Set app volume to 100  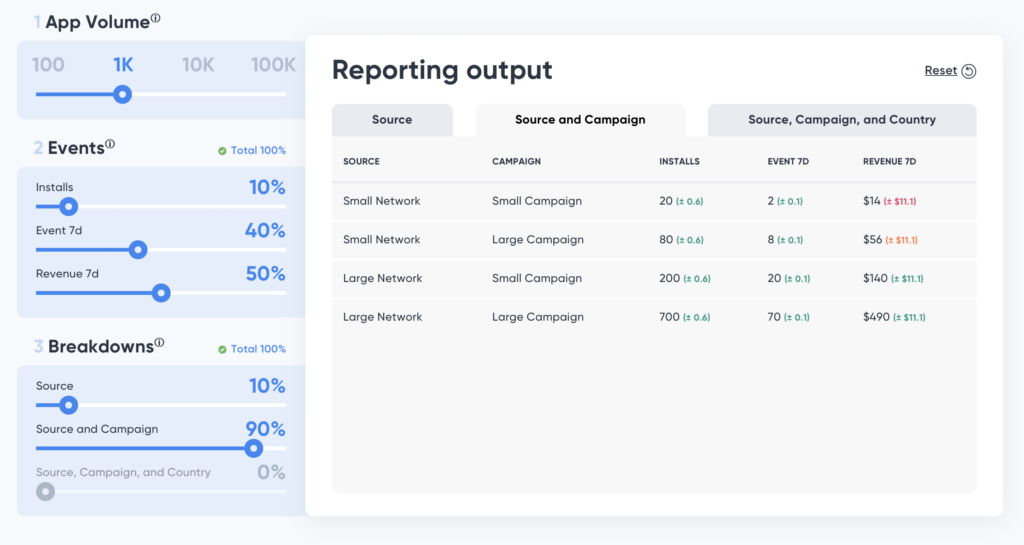(x=48, y=65)
